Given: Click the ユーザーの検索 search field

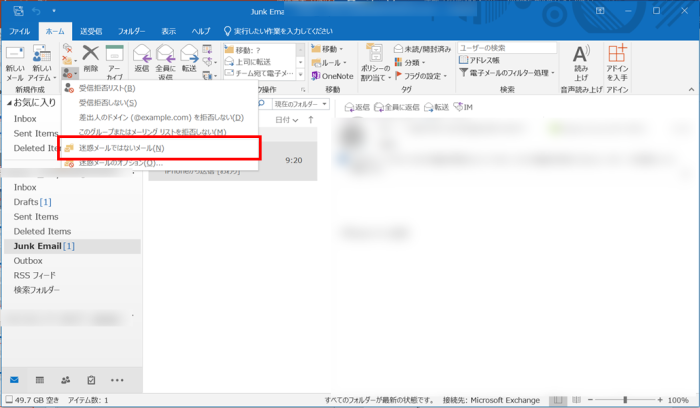Looking at the screenshot, I should tap(506, 47).
